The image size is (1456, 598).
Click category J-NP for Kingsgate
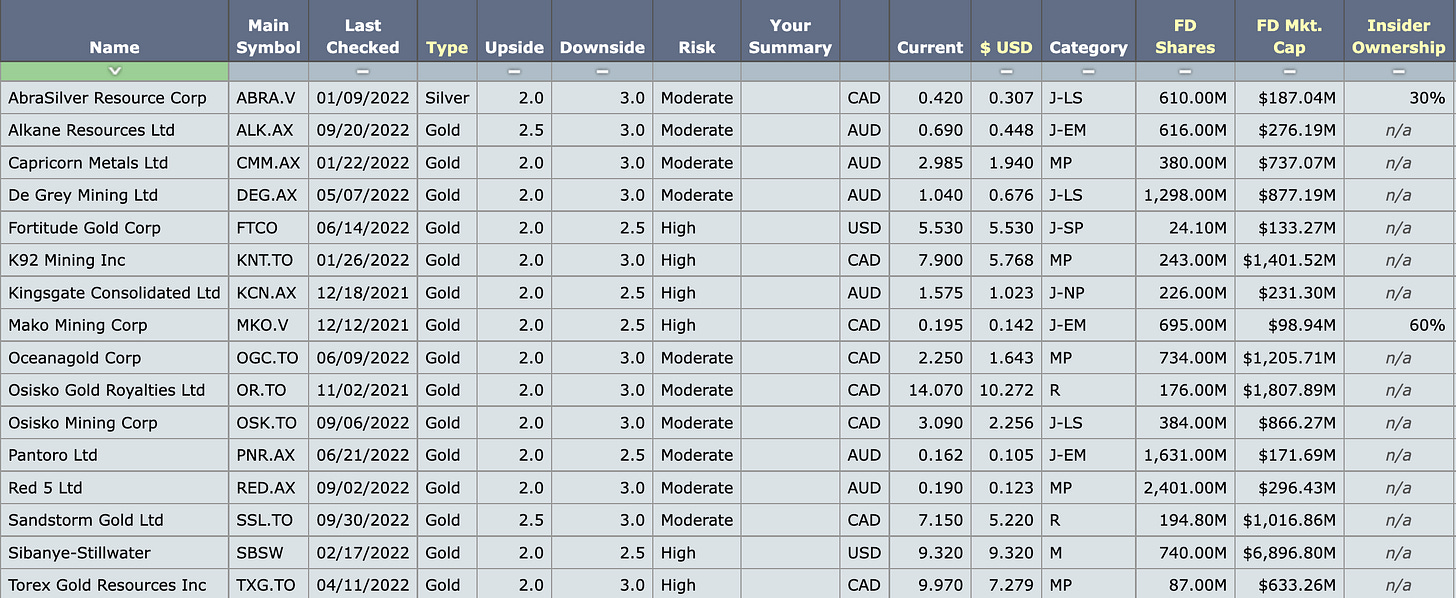coord(1068,293)
